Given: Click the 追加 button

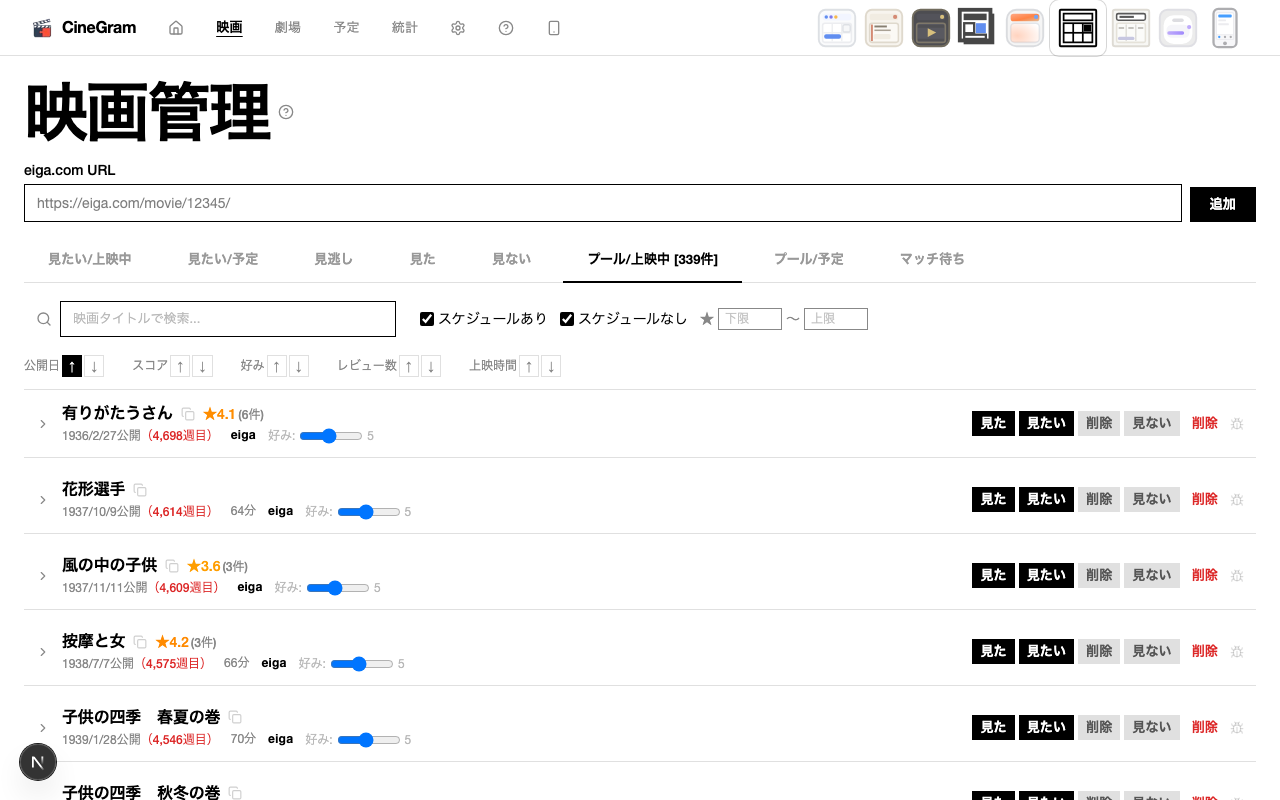Looking at the screenshot, I should [x=1222, y=204].
